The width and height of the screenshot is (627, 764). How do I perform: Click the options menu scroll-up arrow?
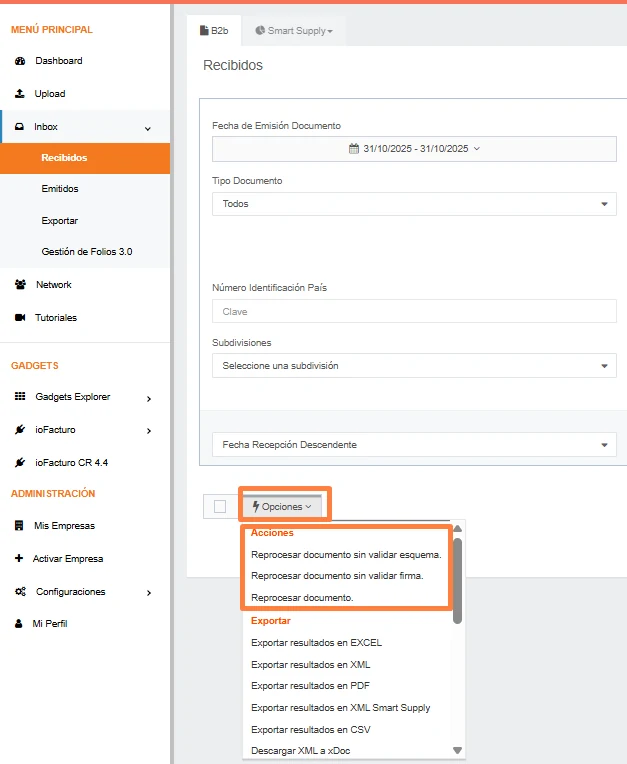(457, 528)
